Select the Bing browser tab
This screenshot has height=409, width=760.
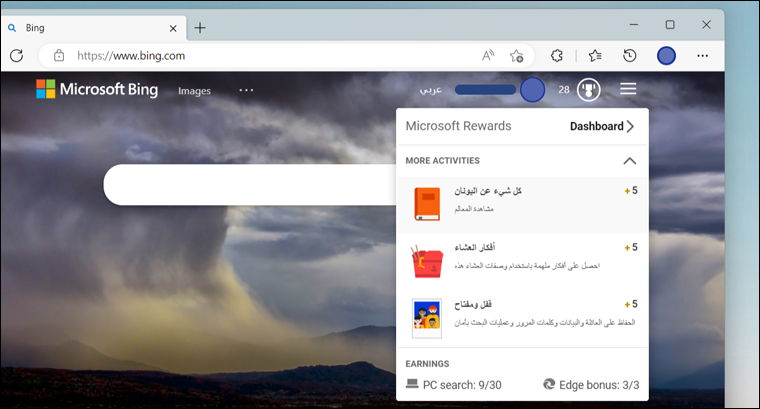(x=93, y=28)
